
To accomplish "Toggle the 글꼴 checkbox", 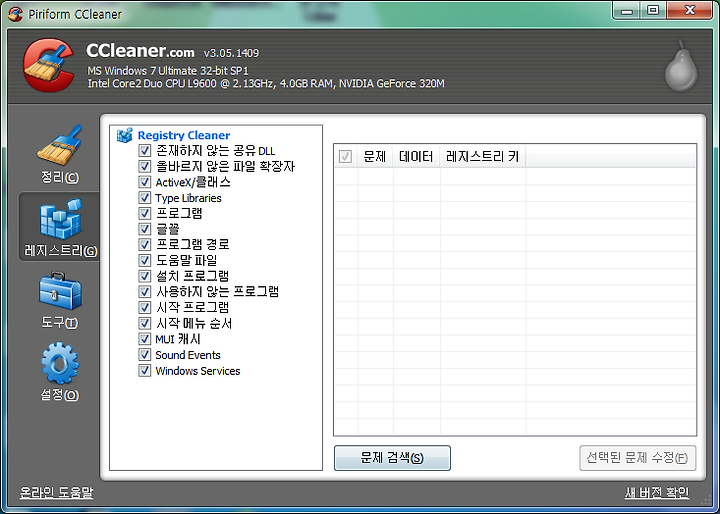I will click(145, 229).
